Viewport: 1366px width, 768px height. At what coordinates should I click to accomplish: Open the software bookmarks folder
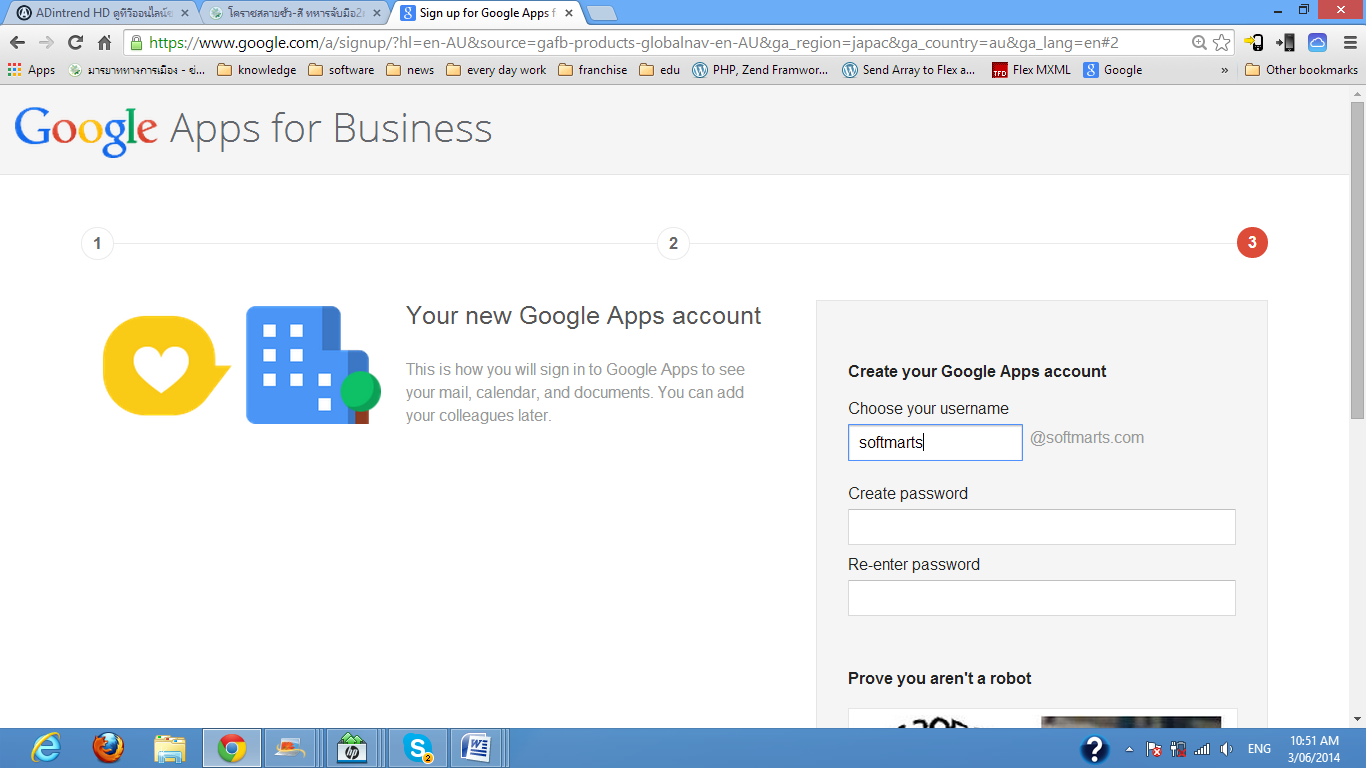click(x=341, y=70)
